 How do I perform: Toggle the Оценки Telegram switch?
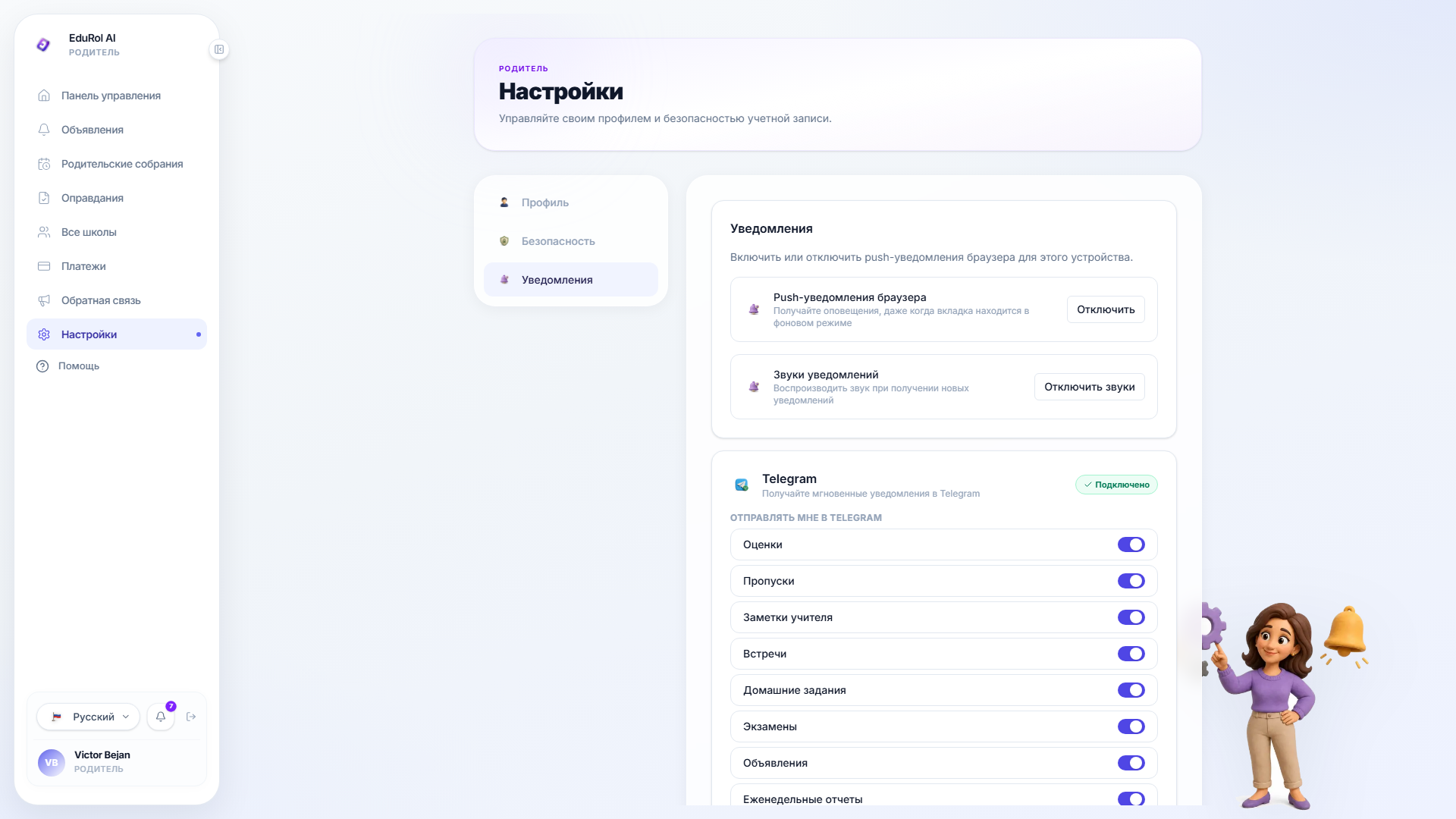tap(1131, 544)
